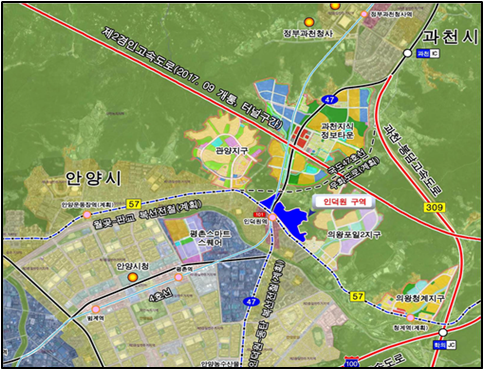Click the route 100 expressway shield
Image resolution: width=484 pixels, height=370 pixels.
(x=352, y=363)
